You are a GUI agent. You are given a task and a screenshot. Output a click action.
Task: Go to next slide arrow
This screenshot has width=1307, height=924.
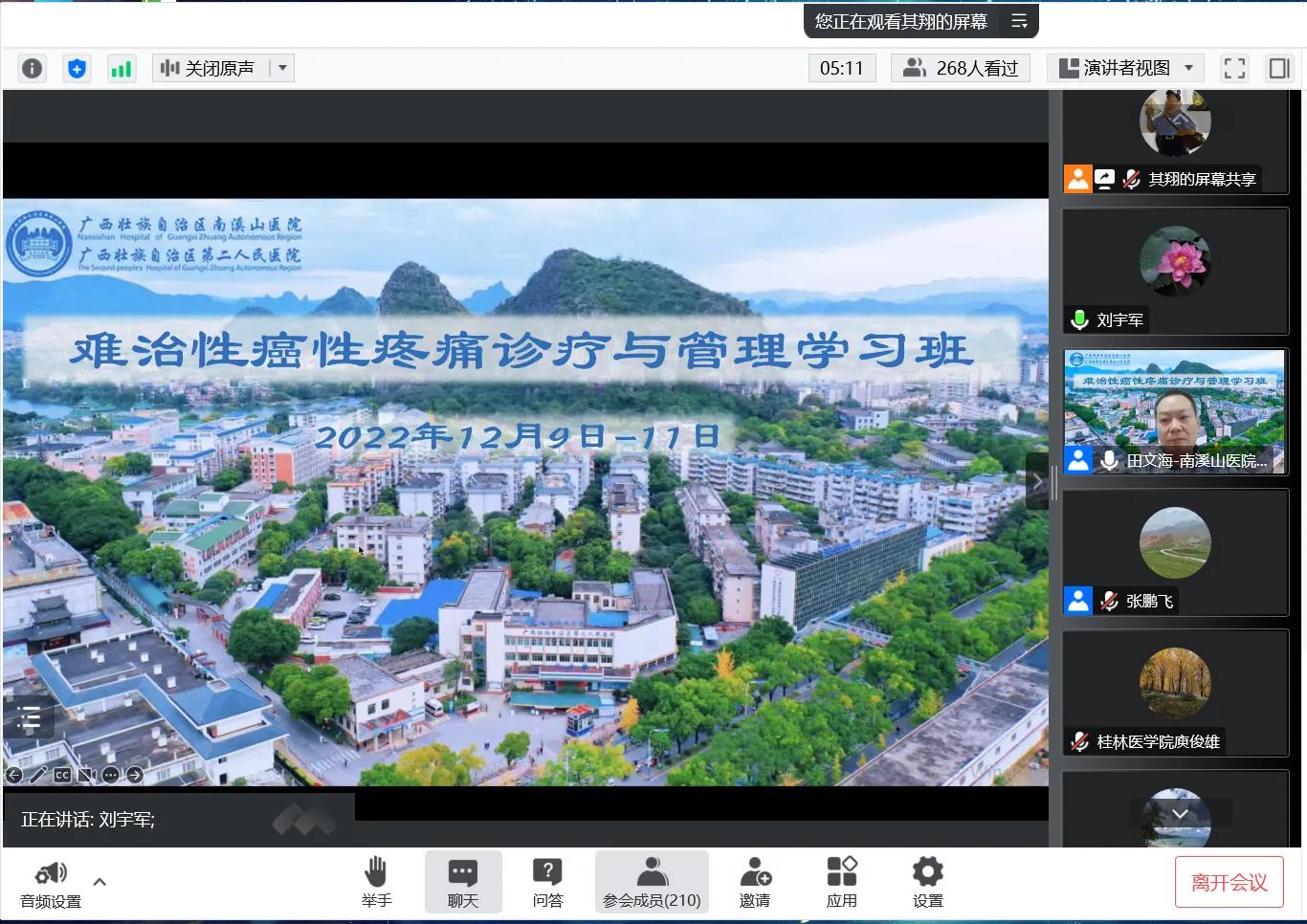135,775
